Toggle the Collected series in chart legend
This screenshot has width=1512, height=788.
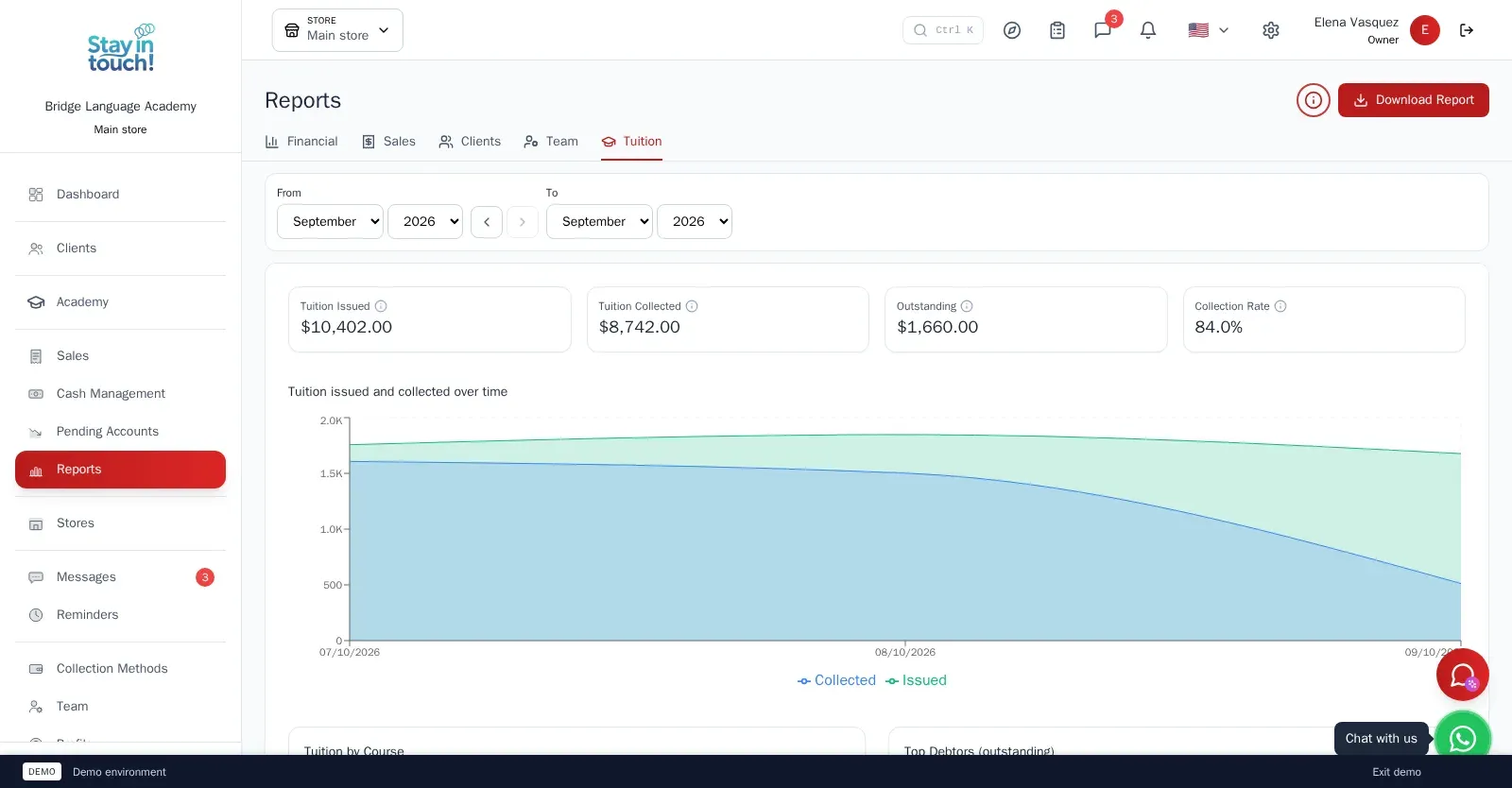[836, 680]
